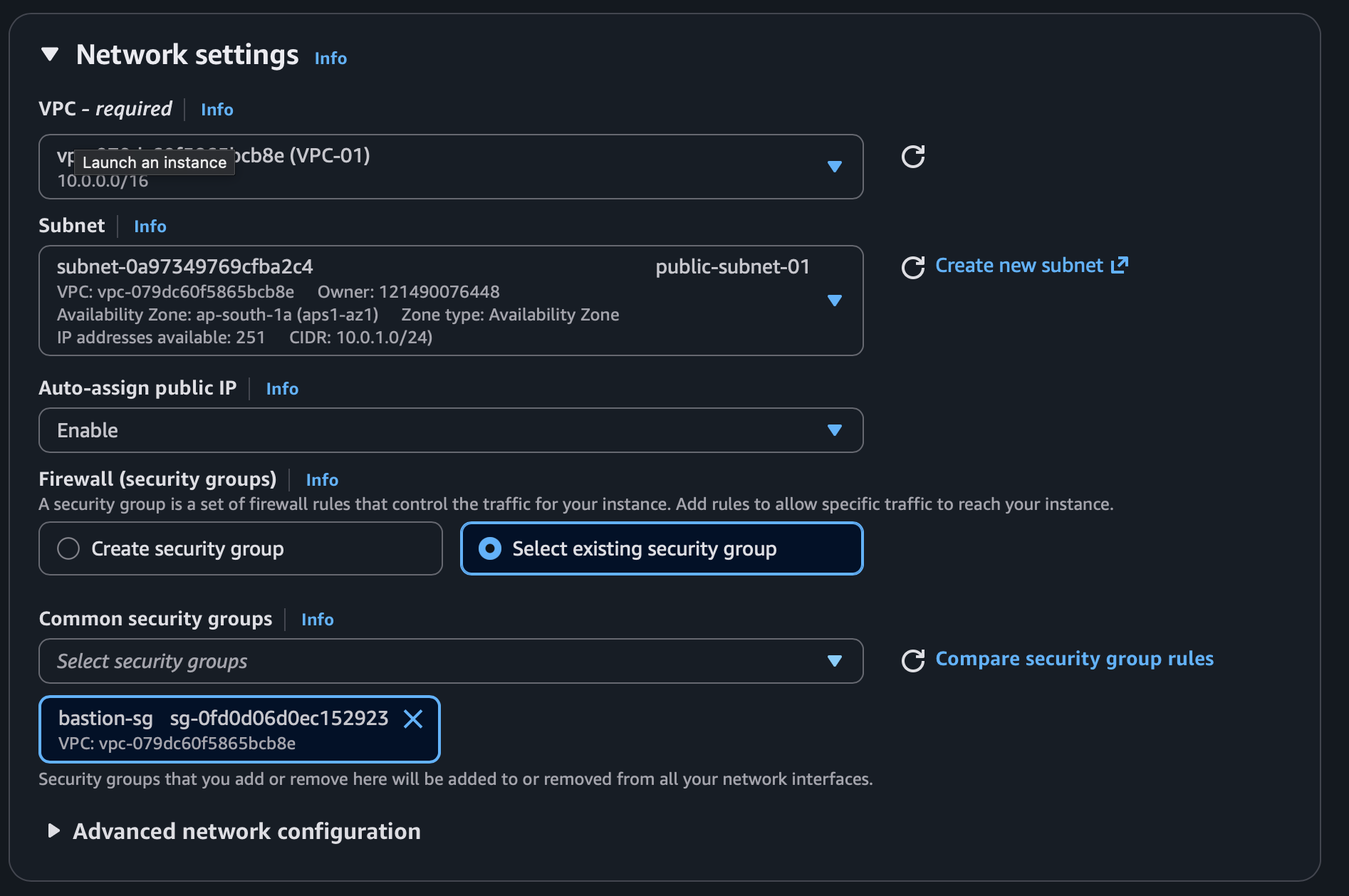
Task: Select the Create security group radio option
Action: point(68,548)
